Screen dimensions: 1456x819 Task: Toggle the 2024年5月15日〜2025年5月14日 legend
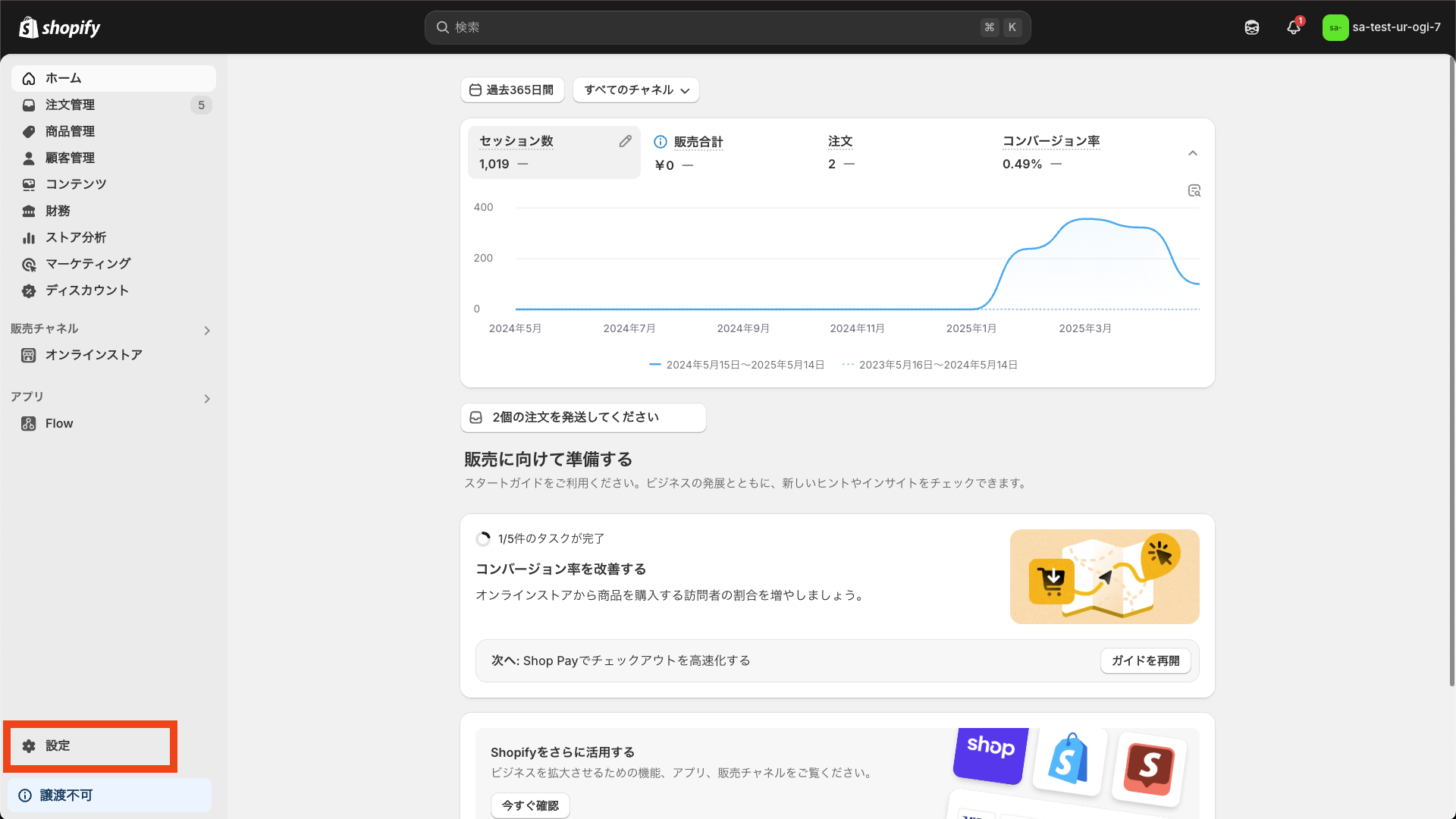tap(736, 364)
